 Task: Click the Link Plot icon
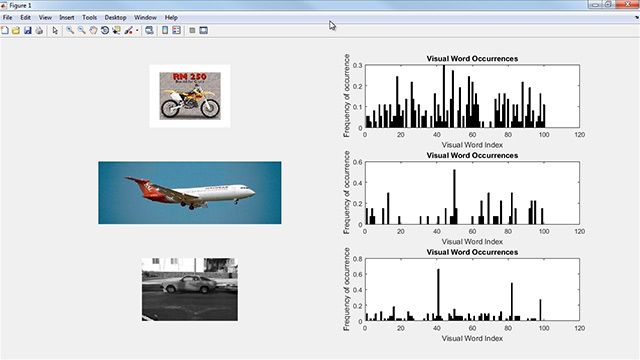149,31
